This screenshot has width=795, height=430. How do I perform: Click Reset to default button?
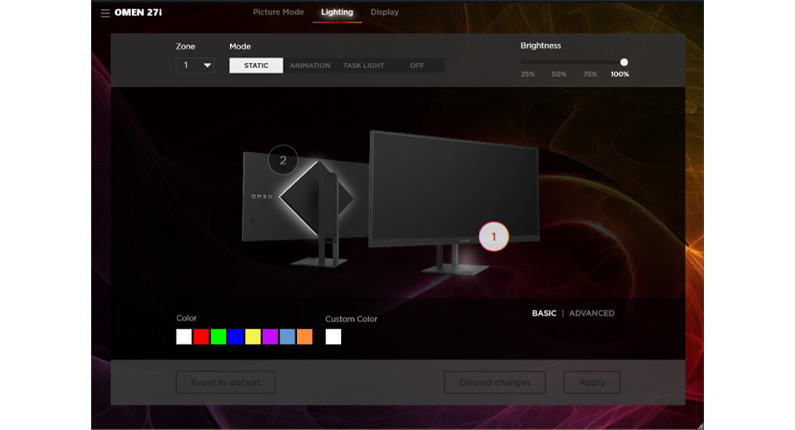coord(226,382)
